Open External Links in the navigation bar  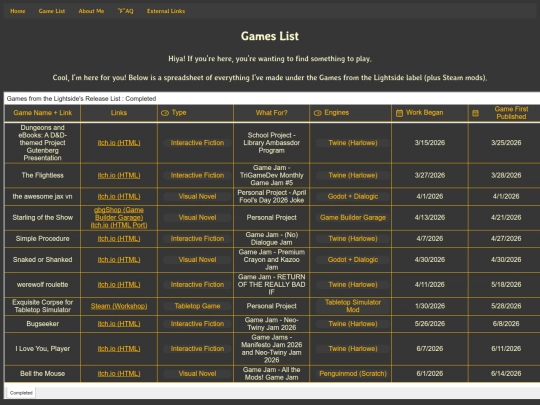(166, 11)
